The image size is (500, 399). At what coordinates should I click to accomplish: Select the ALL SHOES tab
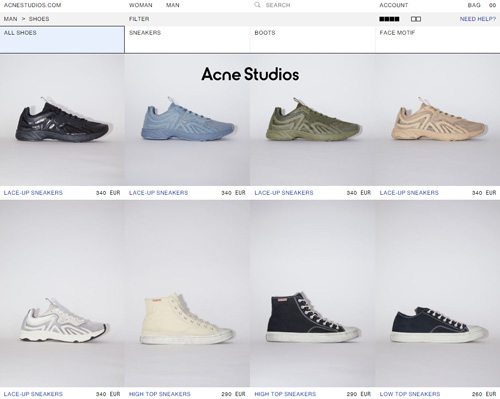pos(62,40)
